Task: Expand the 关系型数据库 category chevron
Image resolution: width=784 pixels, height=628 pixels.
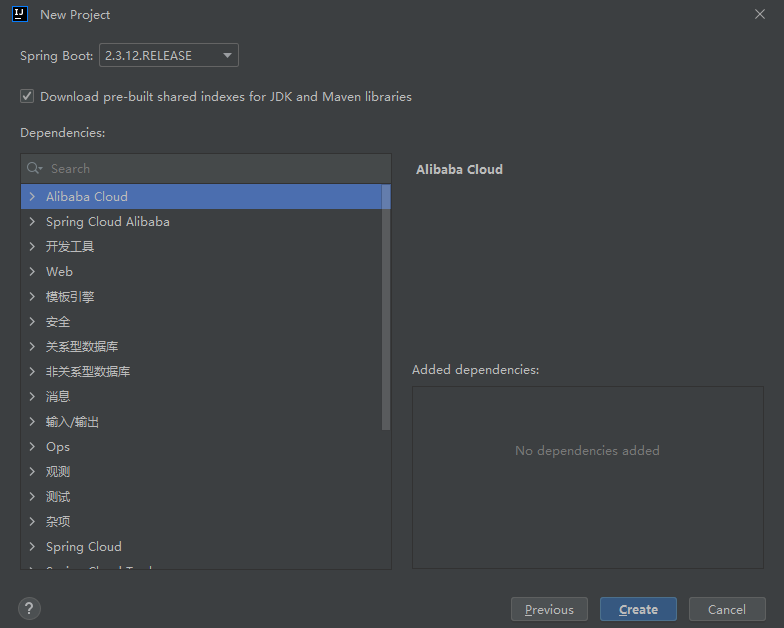Action: tap(32, 346)
